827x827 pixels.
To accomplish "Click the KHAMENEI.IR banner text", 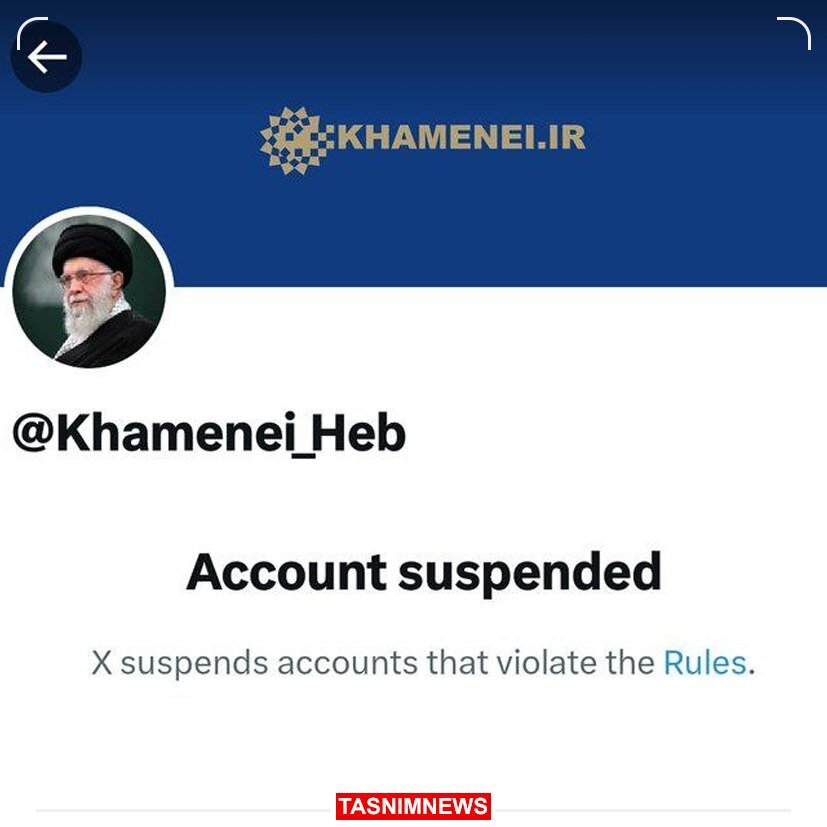I will pos(461,138).
